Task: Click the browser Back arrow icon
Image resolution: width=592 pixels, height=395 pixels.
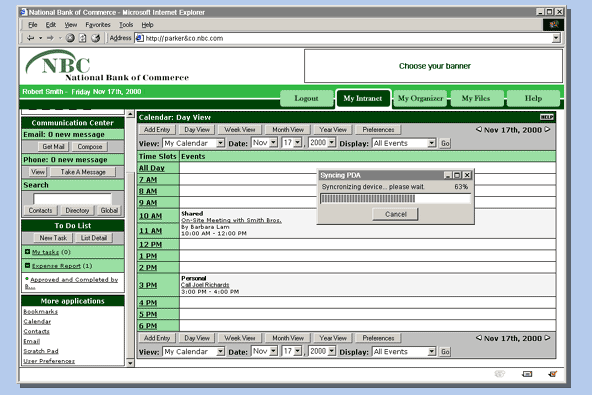Action: tap(31, 38)
